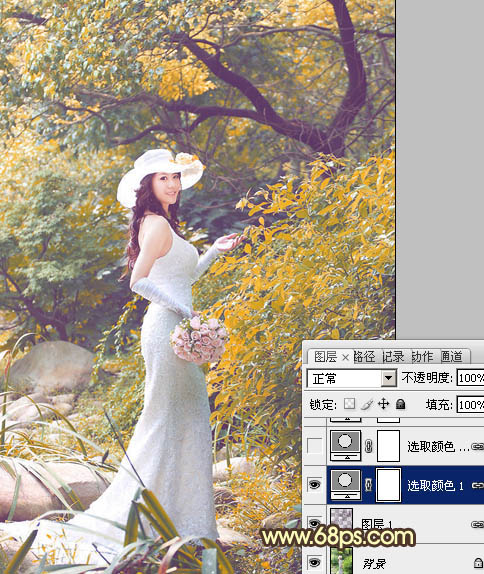The height and width of the screenshot is (574, 484).
Task: Click the lock icon on 背景 layer
Action: (x=478, y=563)
